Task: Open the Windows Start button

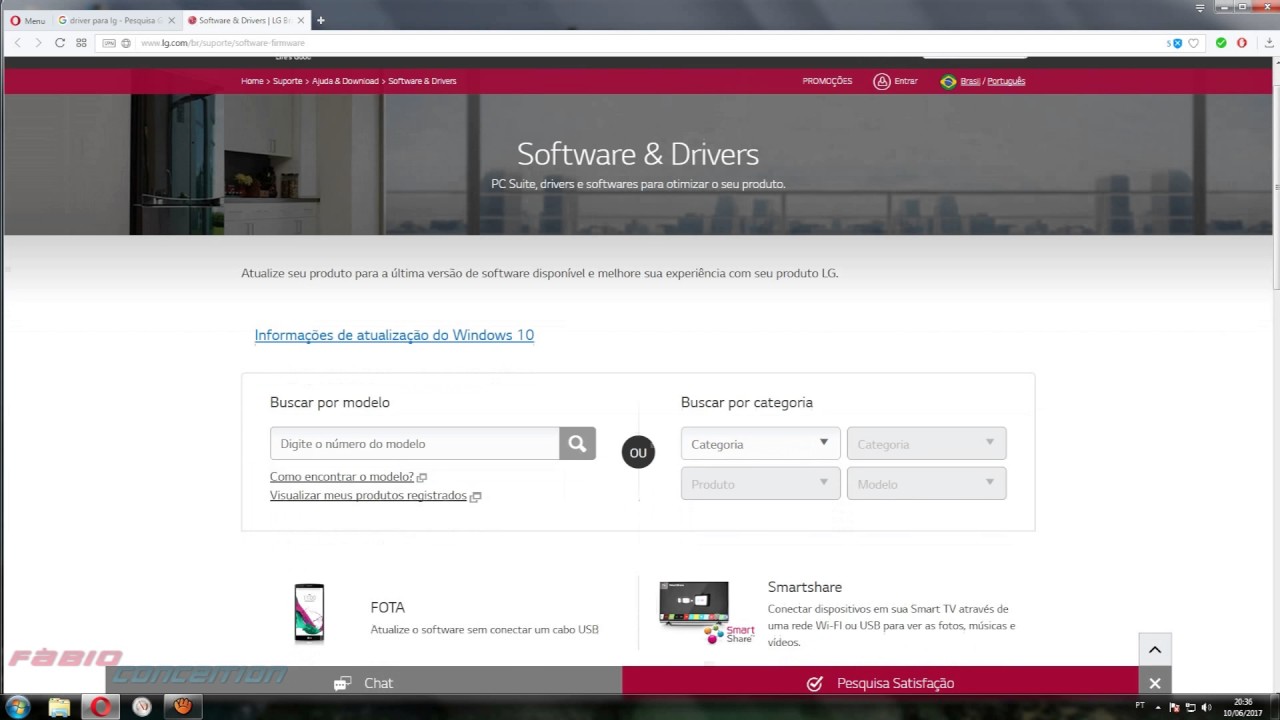Action: [18, 708]
